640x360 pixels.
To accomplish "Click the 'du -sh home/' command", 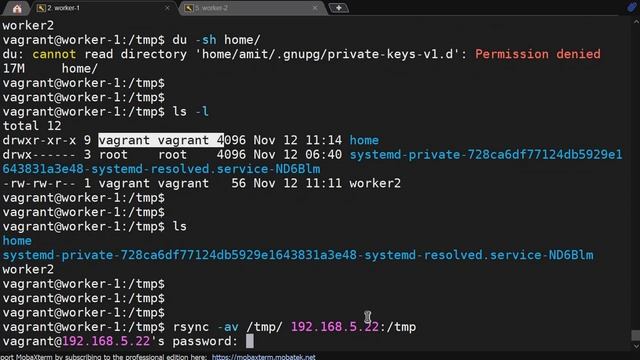I will tap(216, 40).
